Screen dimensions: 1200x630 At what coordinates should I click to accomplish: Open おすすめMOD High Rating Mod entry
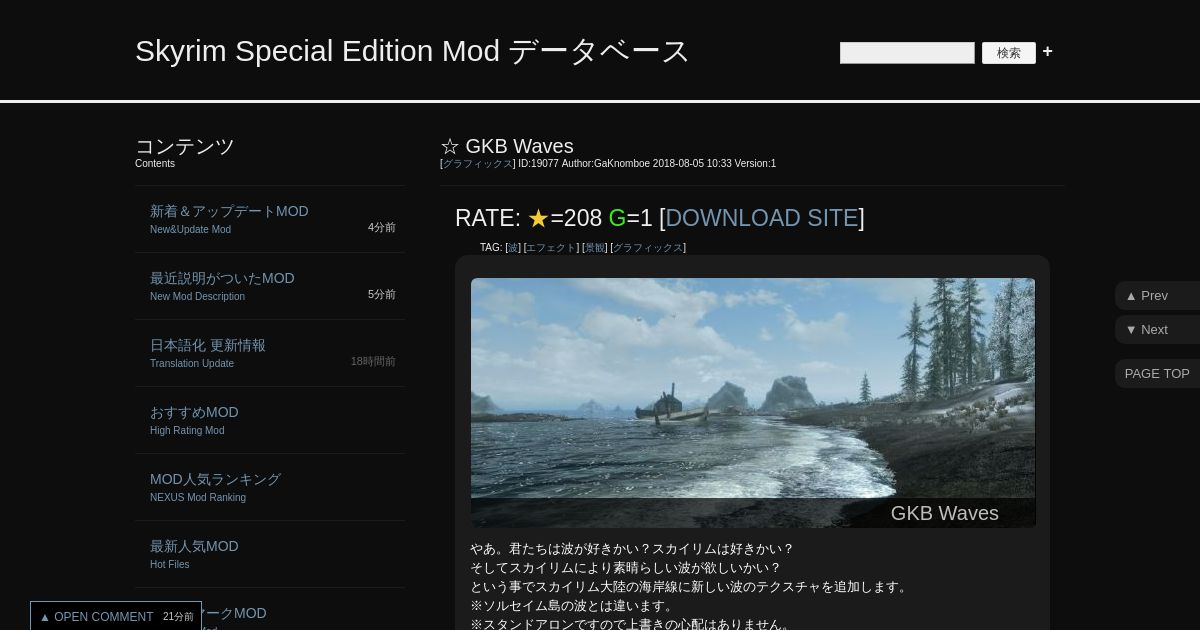tap(270, 420)
